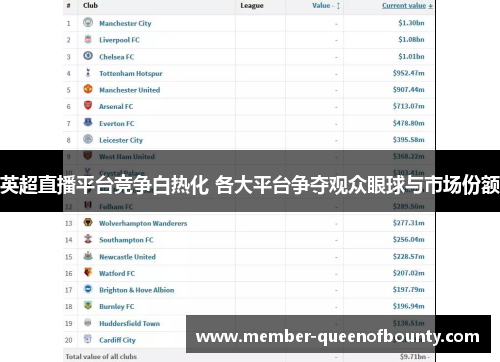This screenshot has width=500, height=362.
Task: Click the Newcastle United crest icon
Action: tap(88, 256)
